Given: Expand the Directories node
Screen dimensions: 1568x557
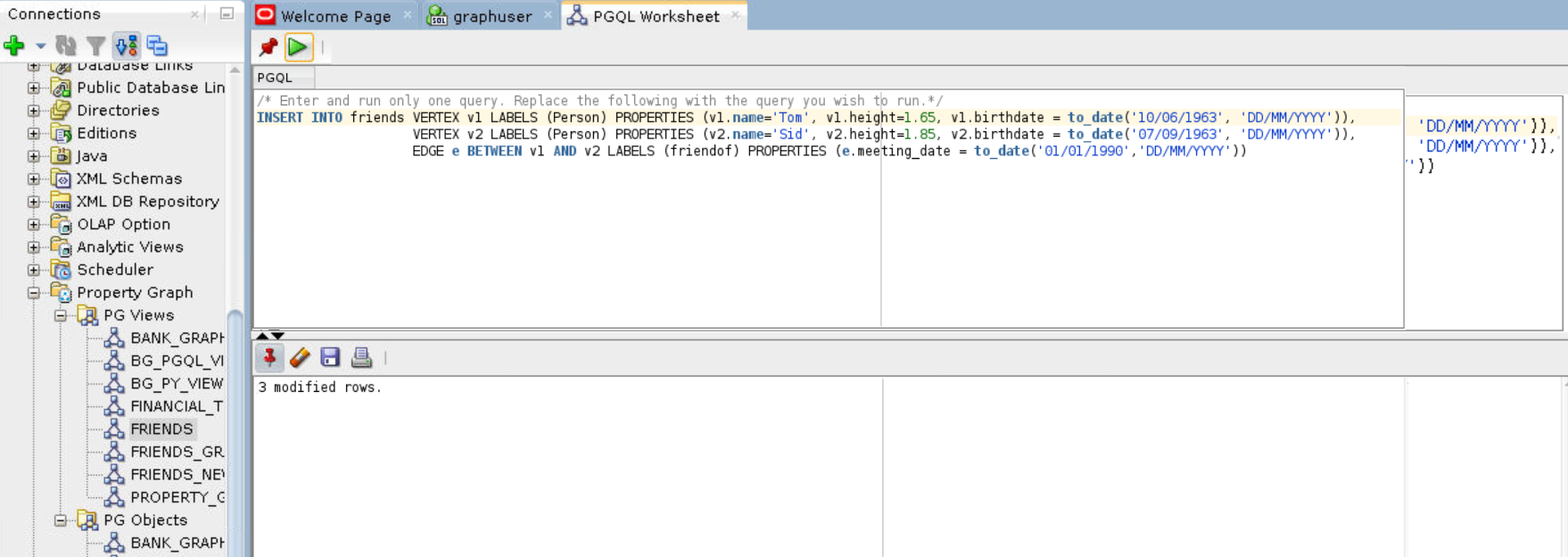Looking at the screenshot, I should 34,111.
